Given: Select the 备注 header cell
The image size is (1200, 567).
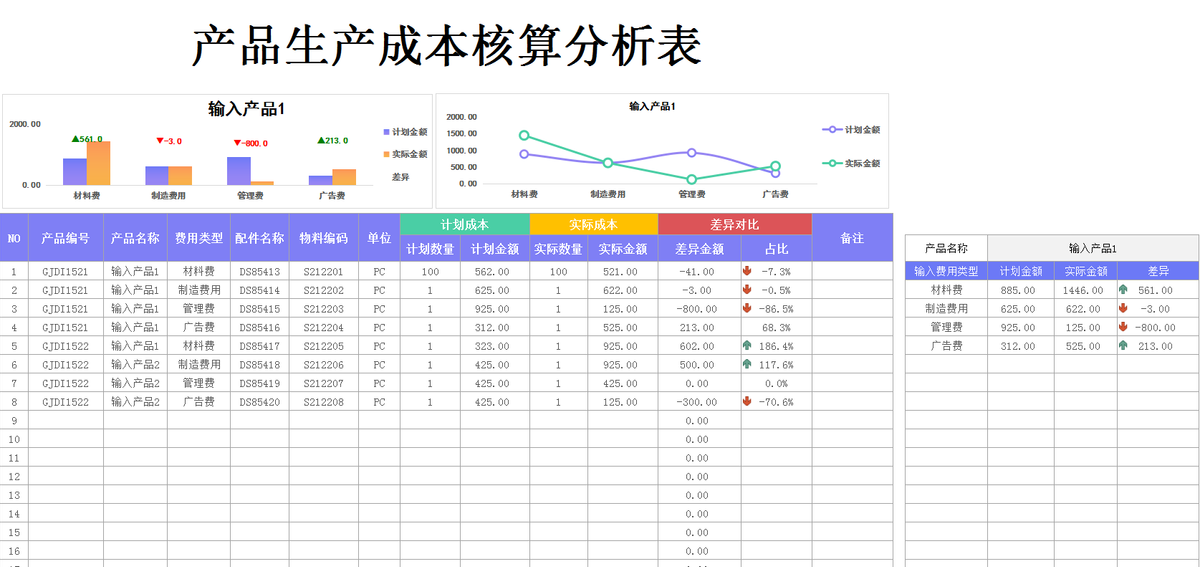Looking at the screenshot, I should tap(852, 238).
